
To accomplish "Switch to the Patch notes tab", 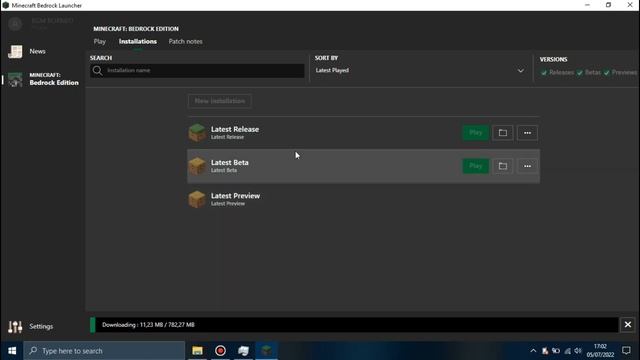I will pos(185,42).
